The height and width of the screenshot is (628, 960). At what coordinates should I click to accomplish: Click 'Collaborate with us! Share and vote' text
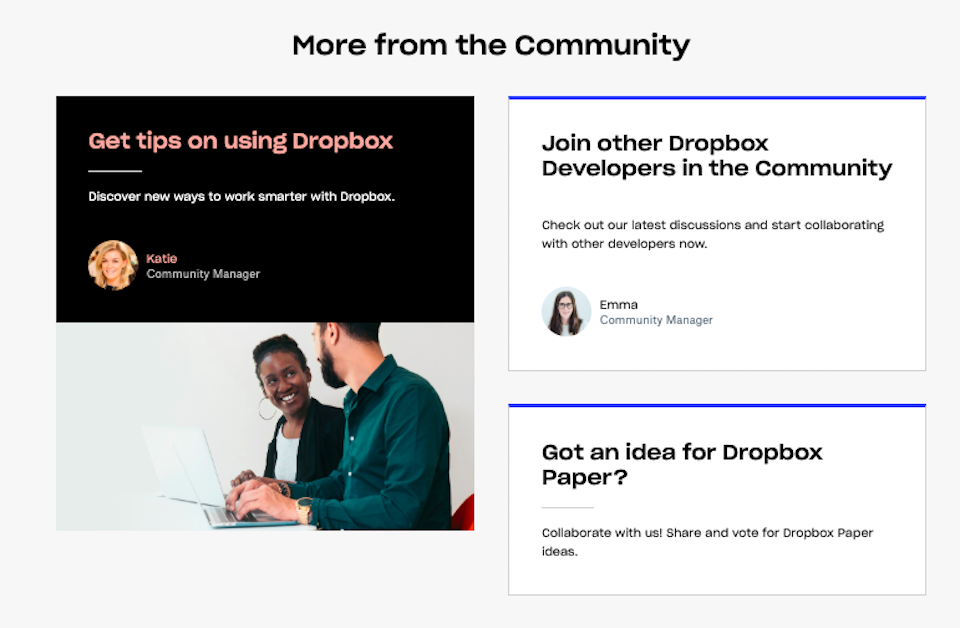707,542
